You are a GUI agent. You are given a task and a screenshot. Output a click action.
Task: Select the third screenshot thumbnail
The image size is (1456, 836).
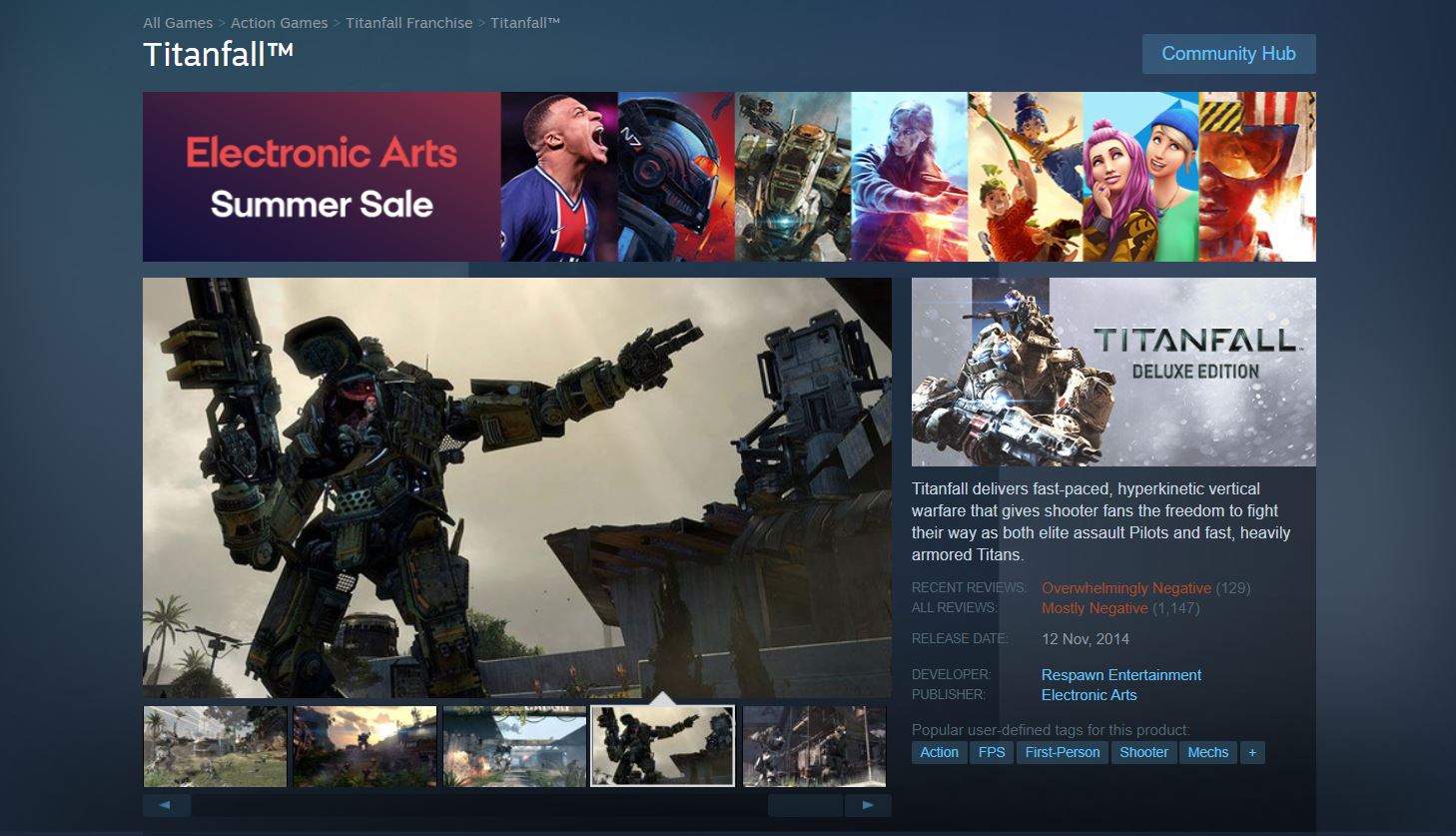click(x=514, y=746)
